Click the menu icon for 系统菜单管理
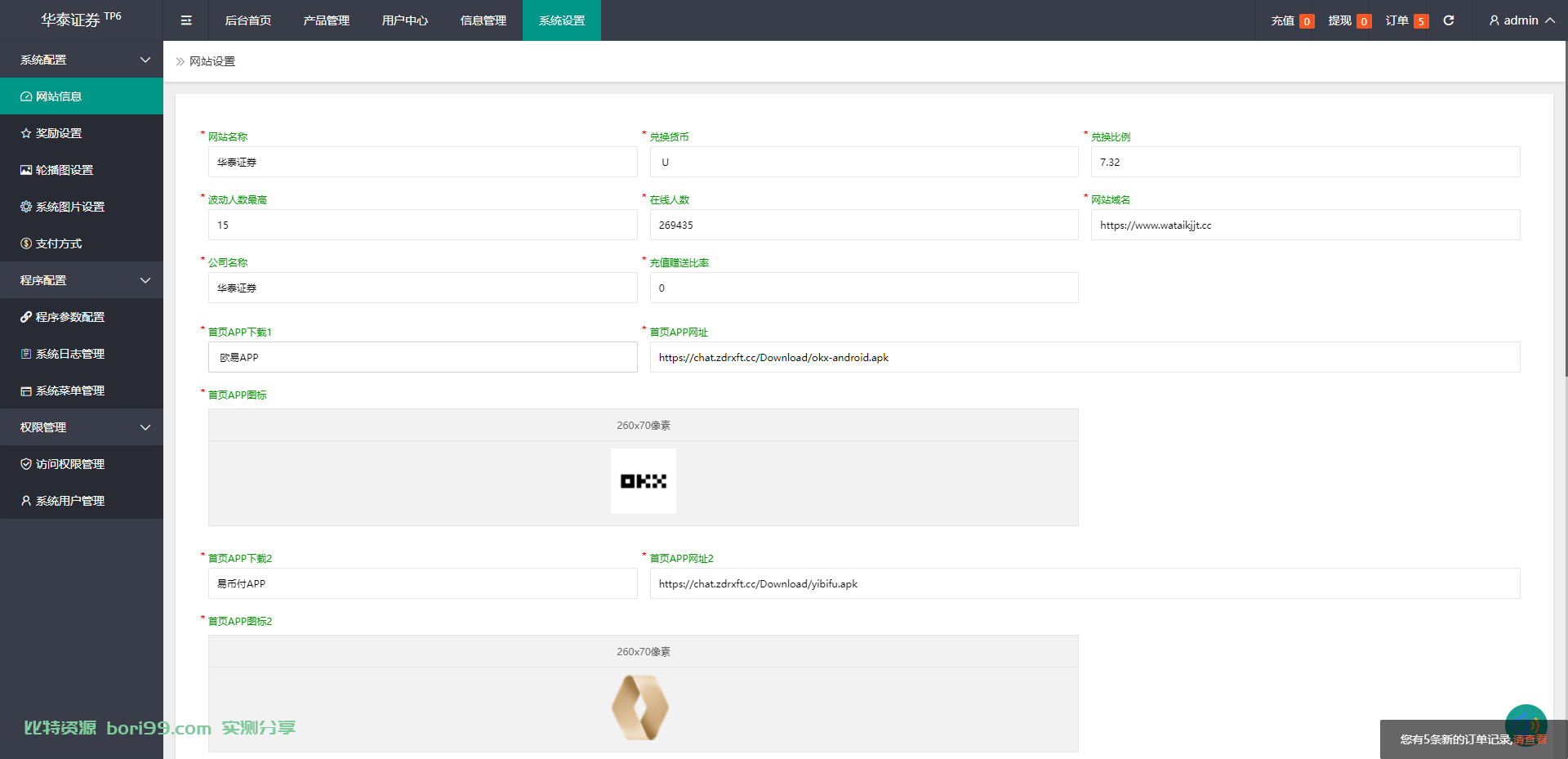This screenshot has height=759, width=1568. 26,391
